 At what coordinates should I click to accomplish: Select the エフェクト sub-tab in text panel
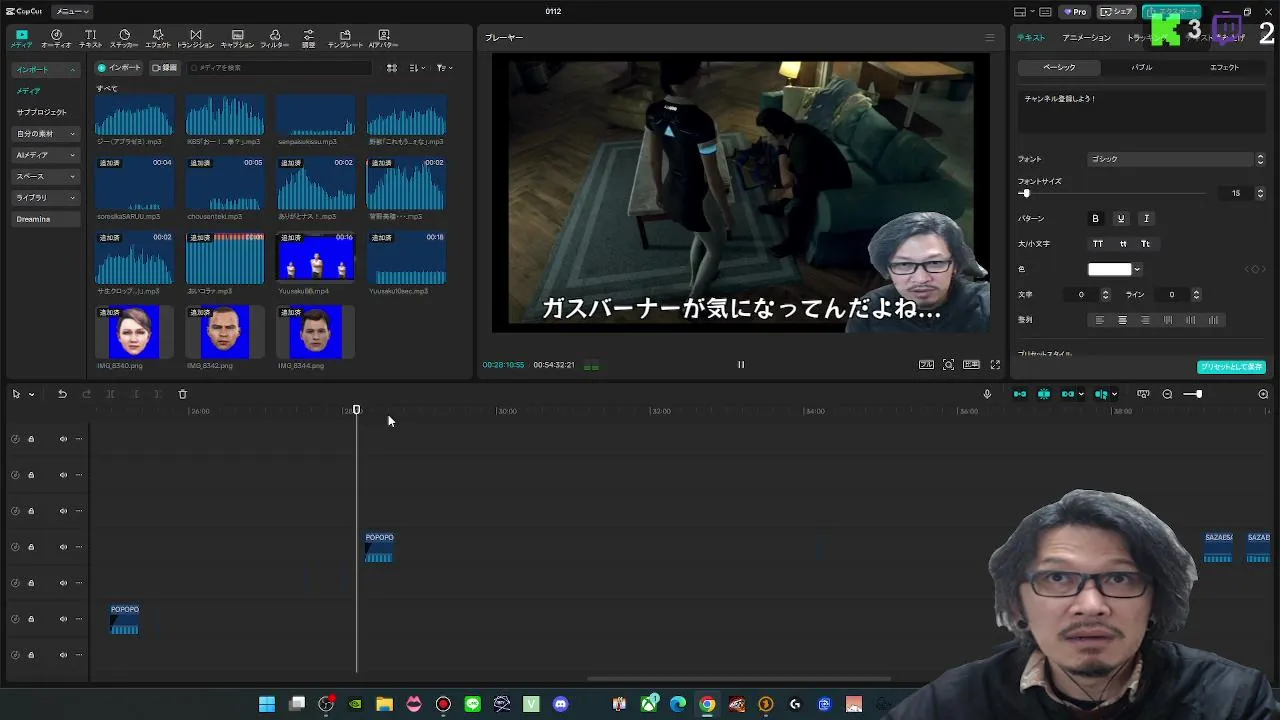point(1225,68)
